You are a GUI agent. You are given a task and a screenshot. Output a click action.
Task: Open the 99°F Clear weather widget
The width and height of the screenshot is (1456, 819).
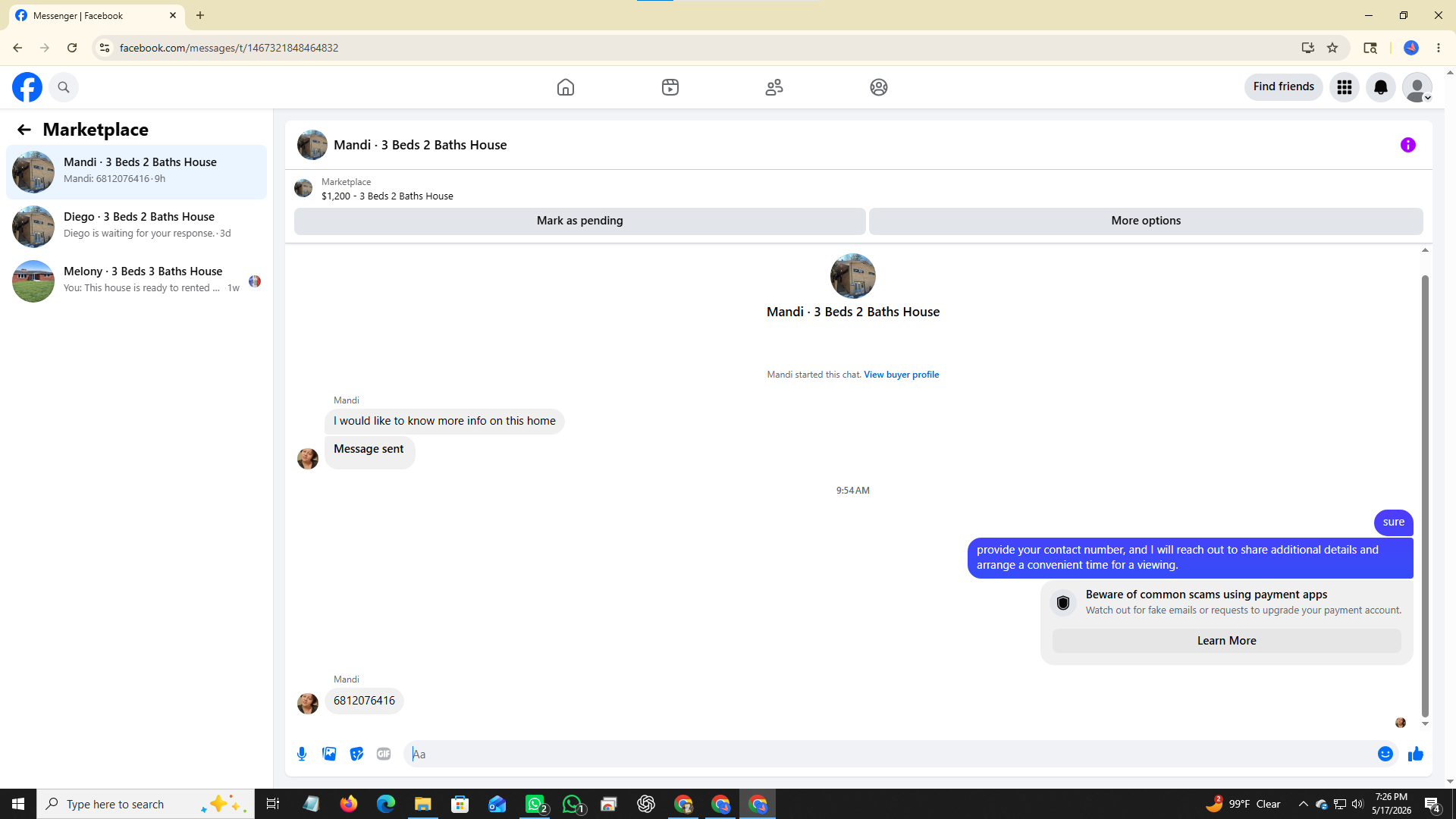click(x=1244, y=804)
